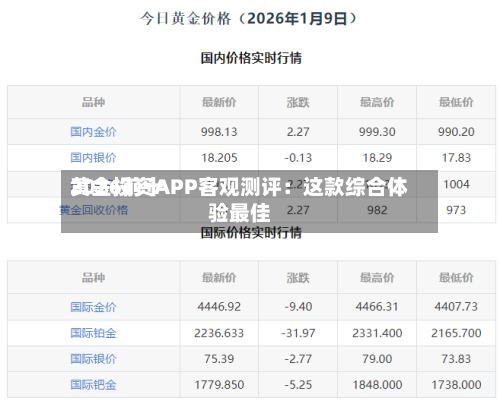Select the 最新价 header in the international table
Viewport: 500px width, 404px height.
[219, 277]
